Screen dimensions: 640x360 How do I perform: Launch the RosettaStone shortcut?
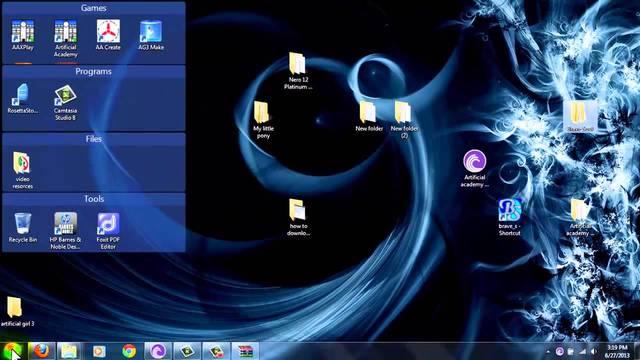[23, 98]
